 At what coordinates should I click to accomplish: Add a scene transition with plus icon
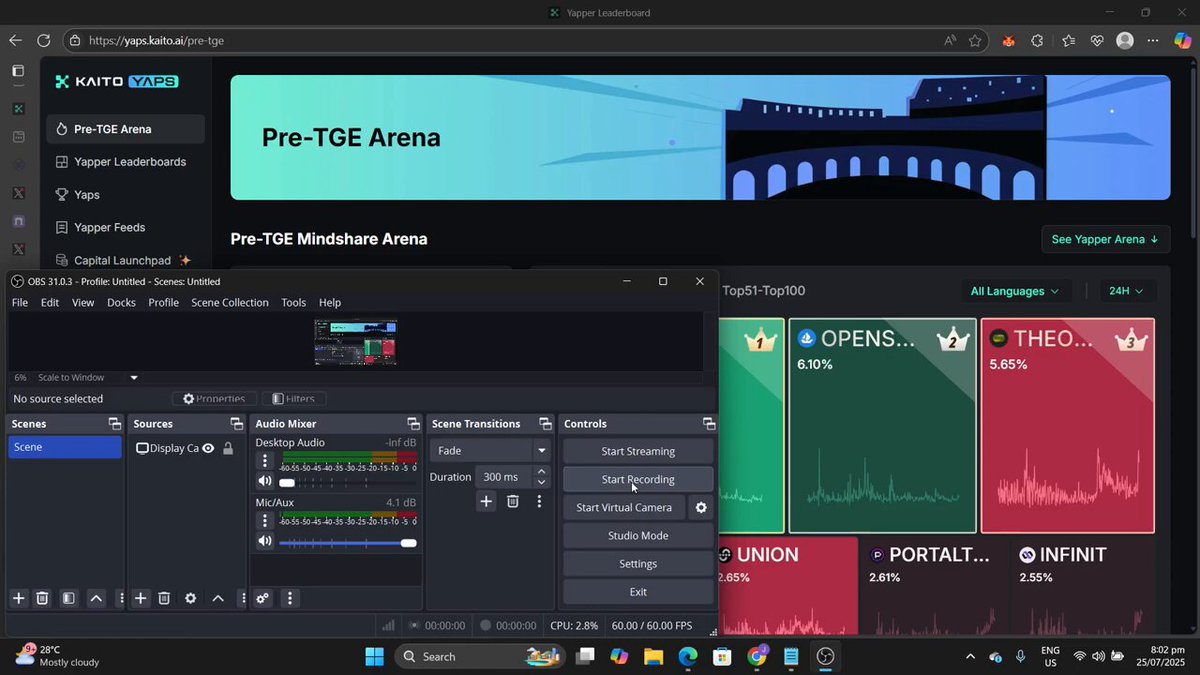coord(486,501)
